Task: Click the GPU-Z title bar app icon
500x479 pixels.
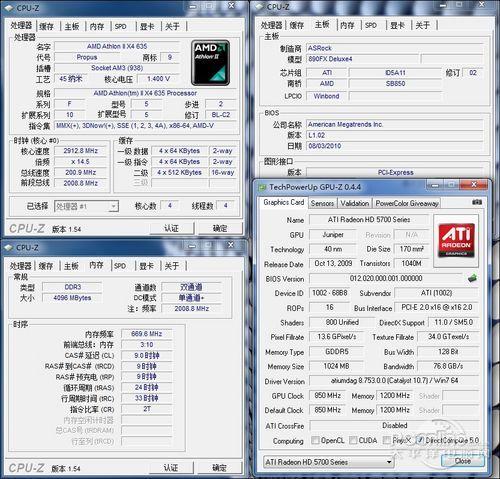Action: point(262,187)
